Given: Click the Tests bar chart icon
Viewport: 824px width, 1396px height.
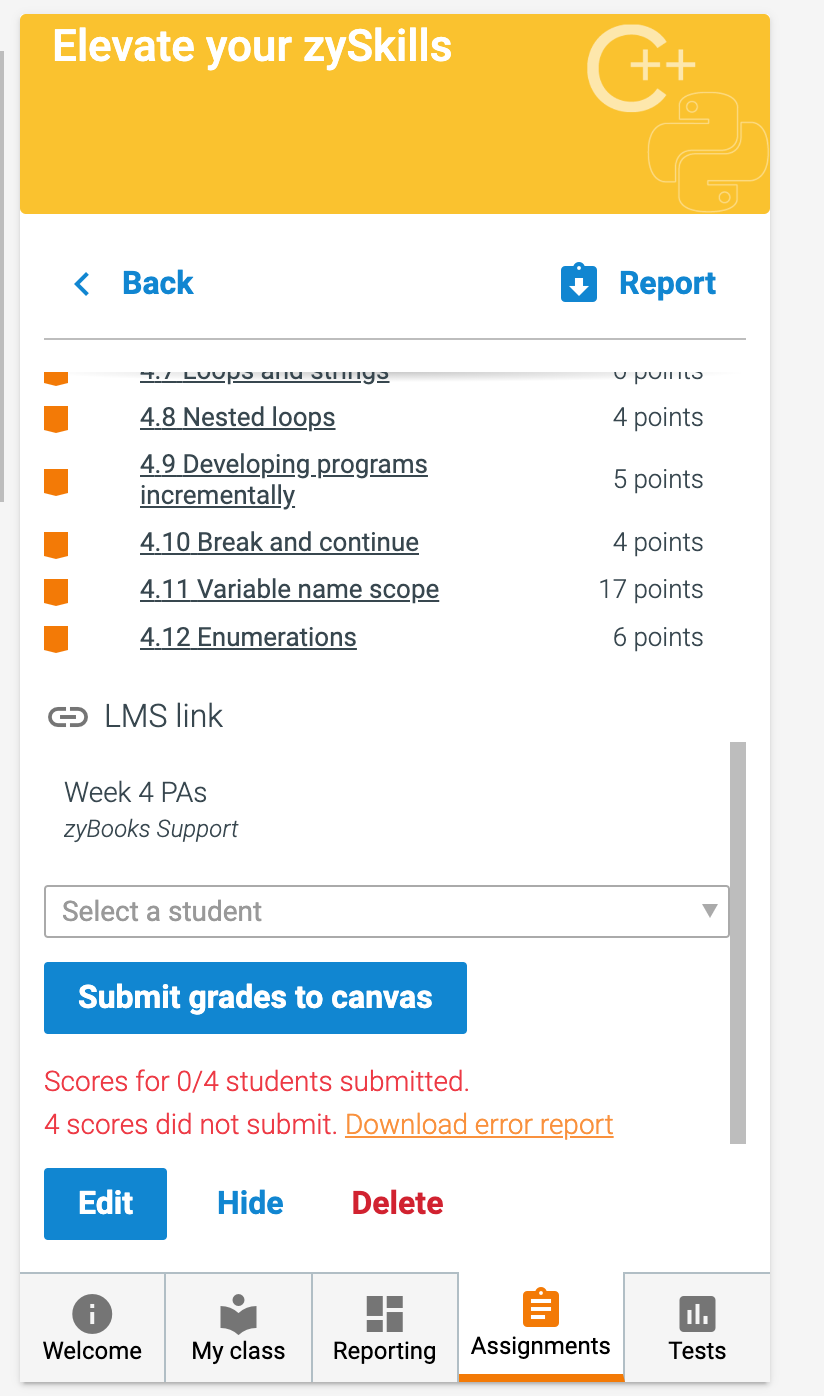Looking at the screenshot, I should pyautogui.click(x=697, y=1315).
